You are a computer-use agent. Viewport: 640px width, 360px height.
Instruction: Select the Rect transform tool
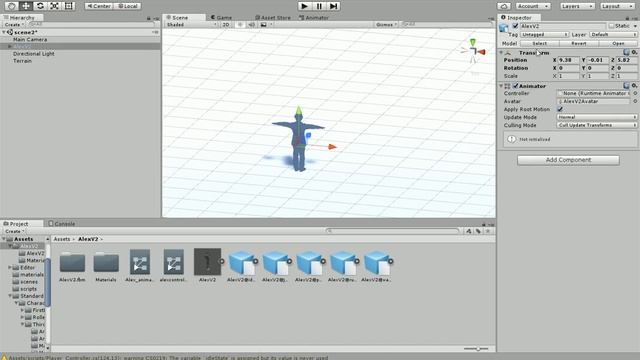pos(69,6)
